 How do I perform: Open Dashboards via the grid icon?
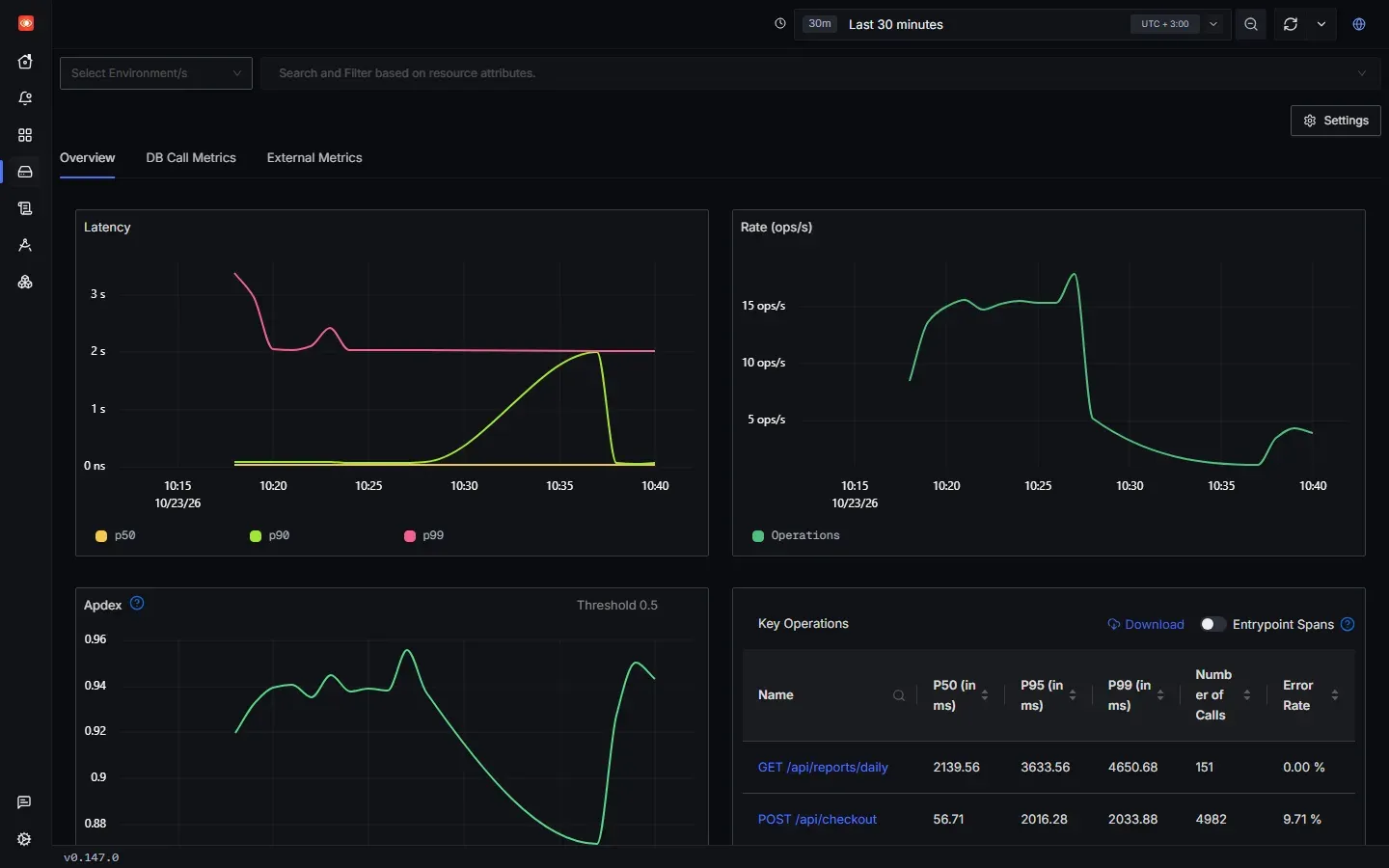pos(25,135)
